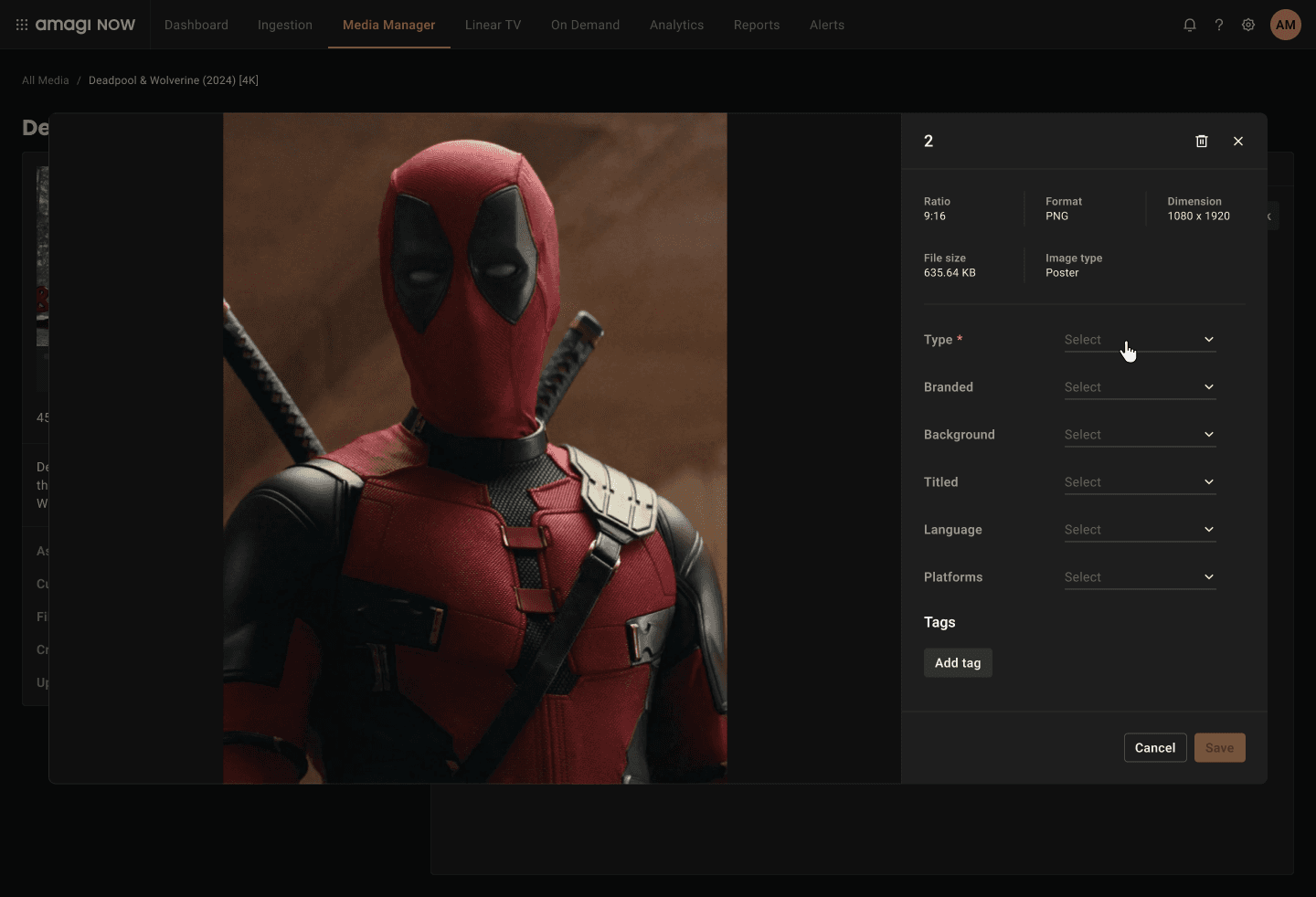Open the Branded dropdown
The width and height of the screenshot is (1316, 897).
pos(1140,387)
